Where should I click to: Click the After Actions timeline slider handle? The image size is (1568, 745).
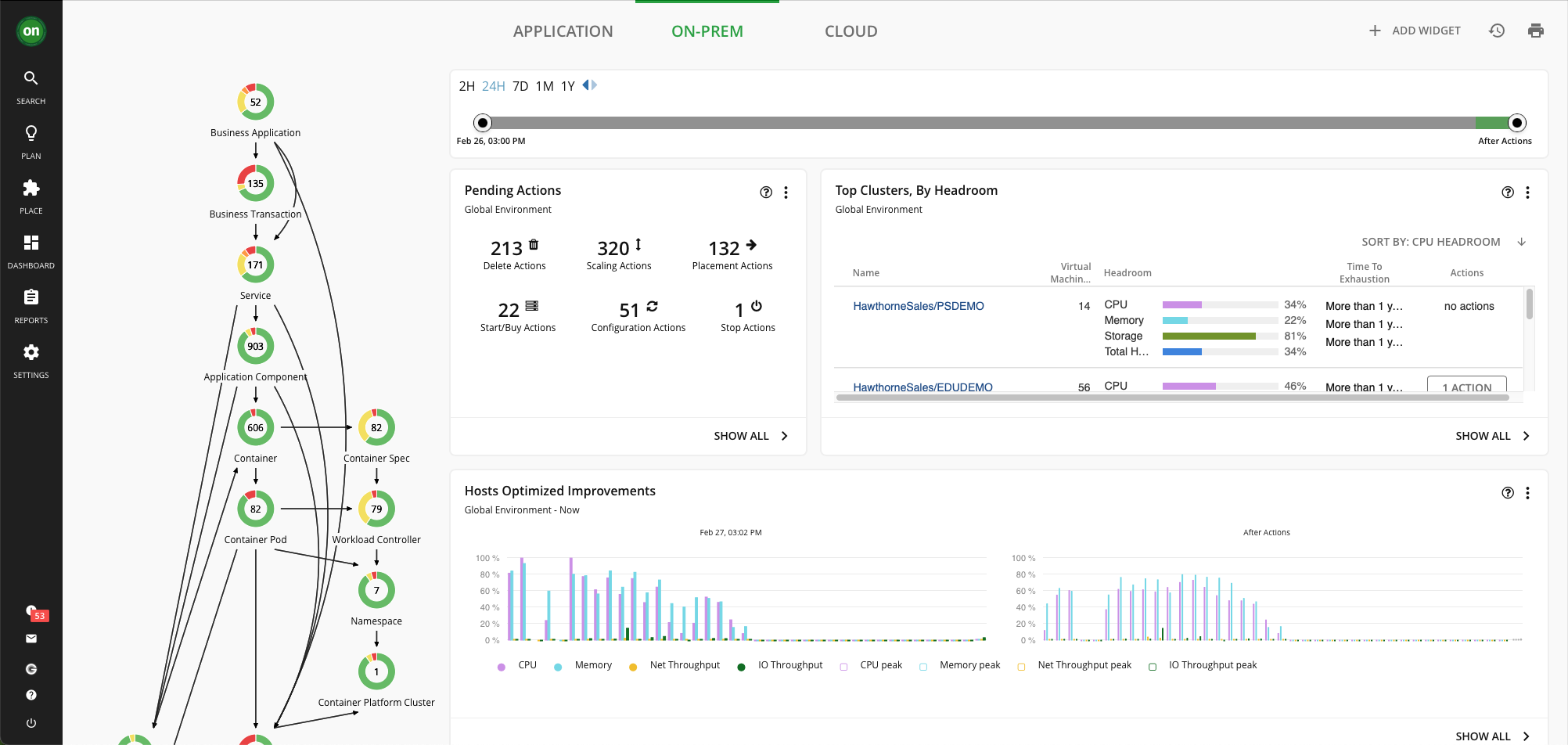pos(1516,123)
